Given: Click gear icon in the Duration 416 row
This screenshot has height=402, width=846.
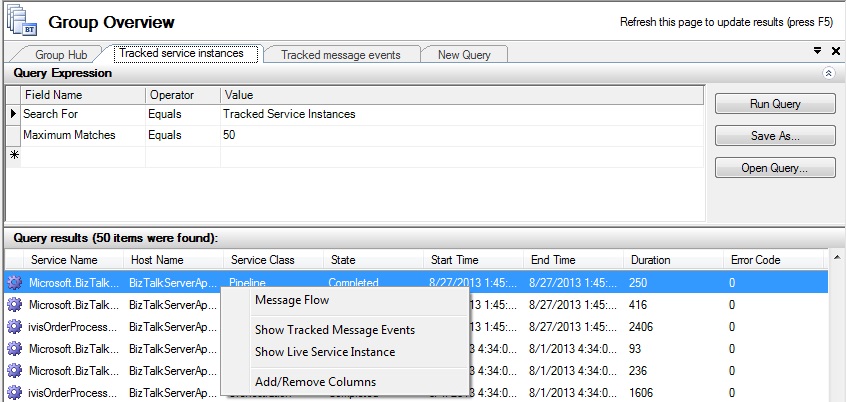Looking at the screenshot, I should [15, 305].
